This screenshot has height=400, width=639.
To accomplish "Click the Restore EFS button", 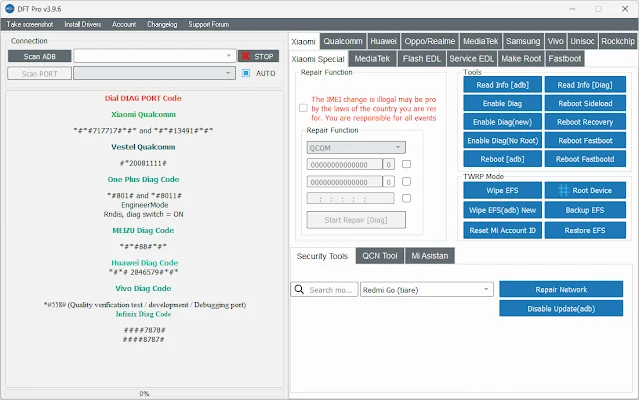I will click(x=585, y=230).
